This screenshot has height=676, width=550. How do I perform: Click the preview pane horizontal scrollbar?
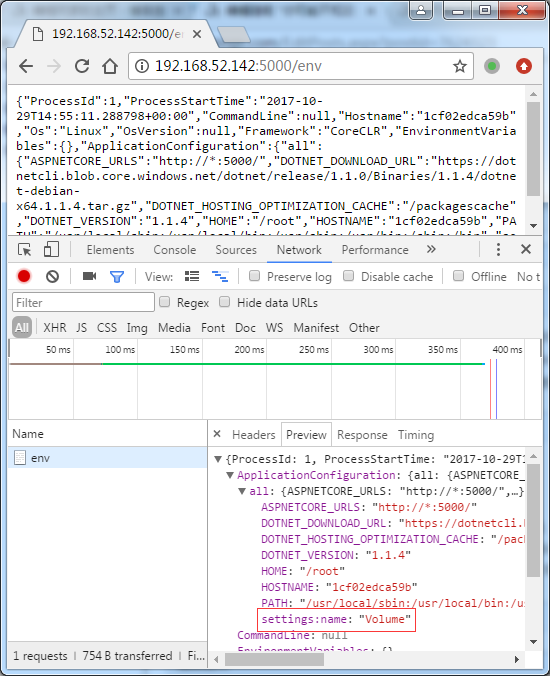coord(274,659)
